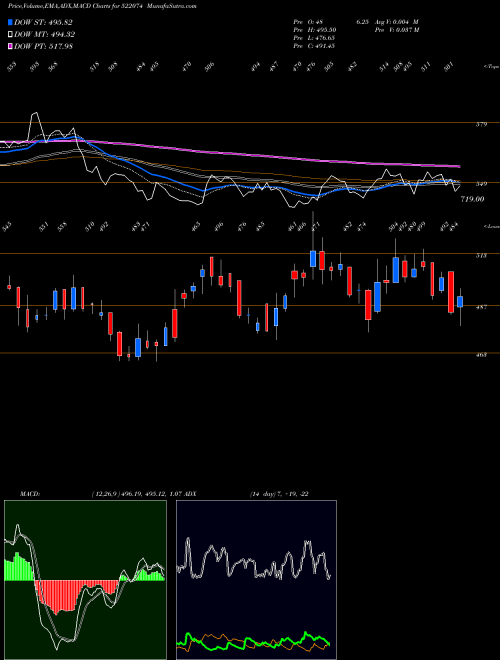The width and height of the screenshot is (500, 660).
Task: Click the 'Avg V: 0.004 M' value
Action: tap(398, 22)
